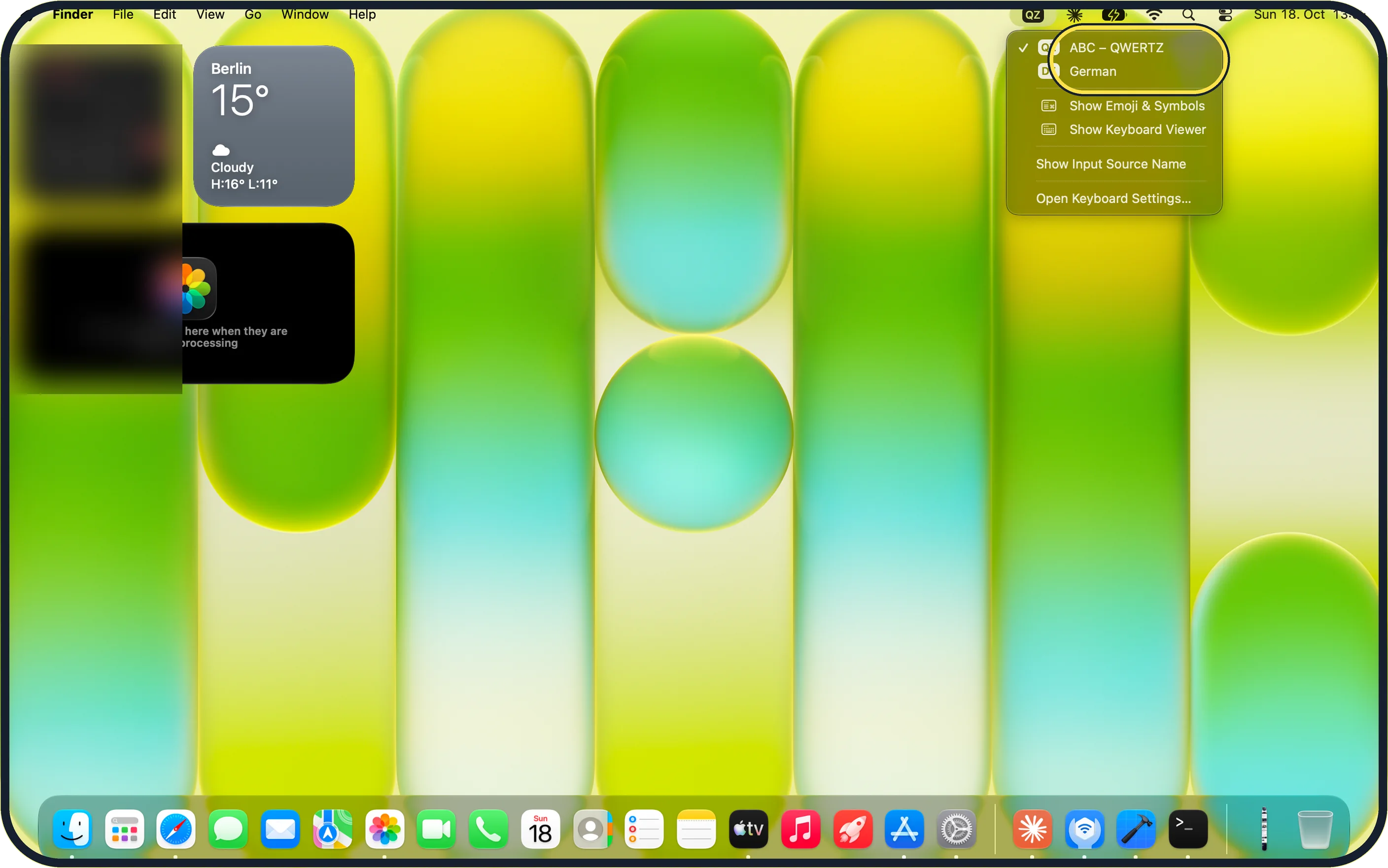Viewport: 1388px width, 868px height.
Task: Open the Berlin weather widget
Action: 274,126
